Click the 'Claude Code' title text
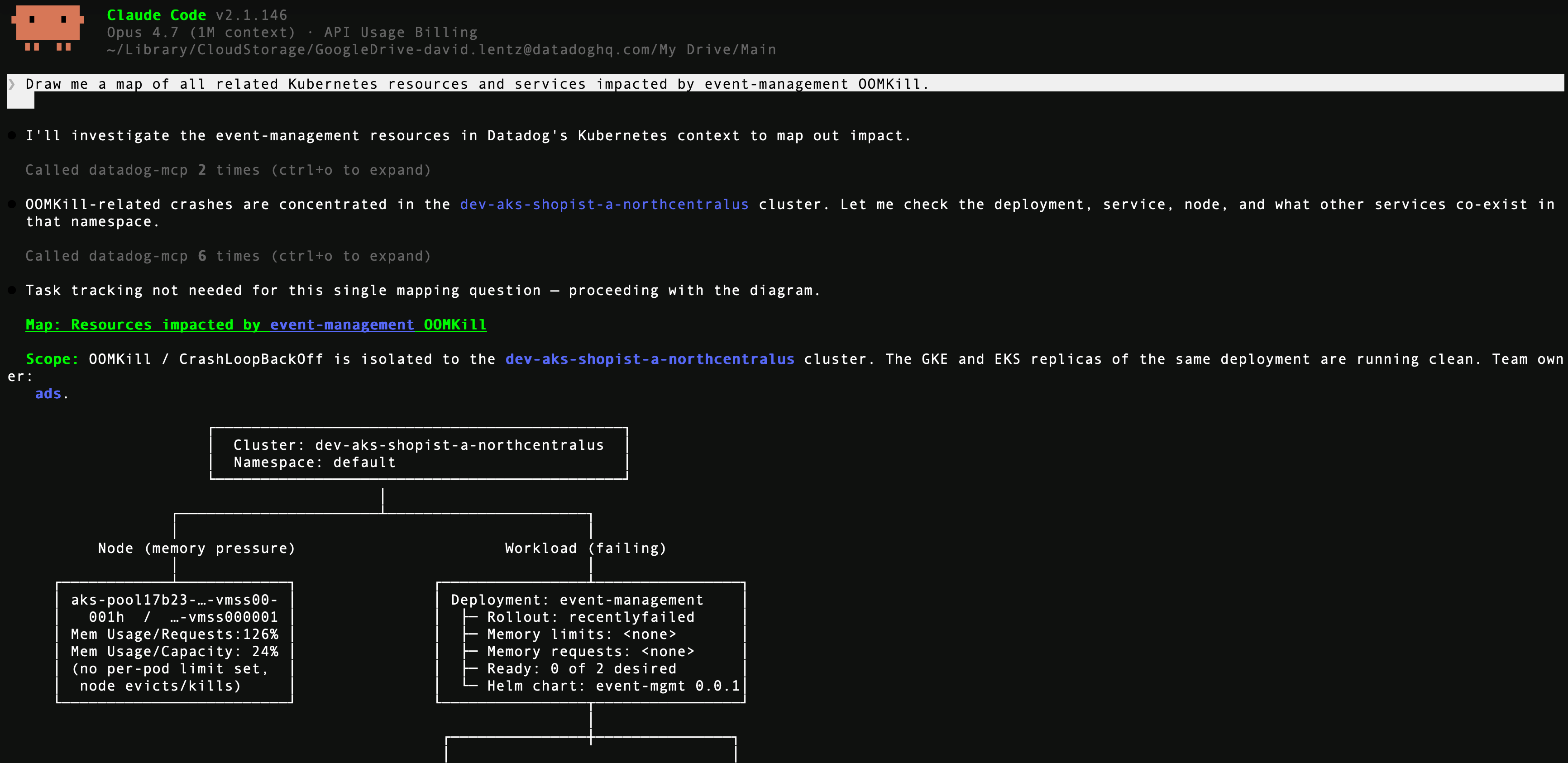The height and width of the screenshot is (763, 1568). [157, 15]
